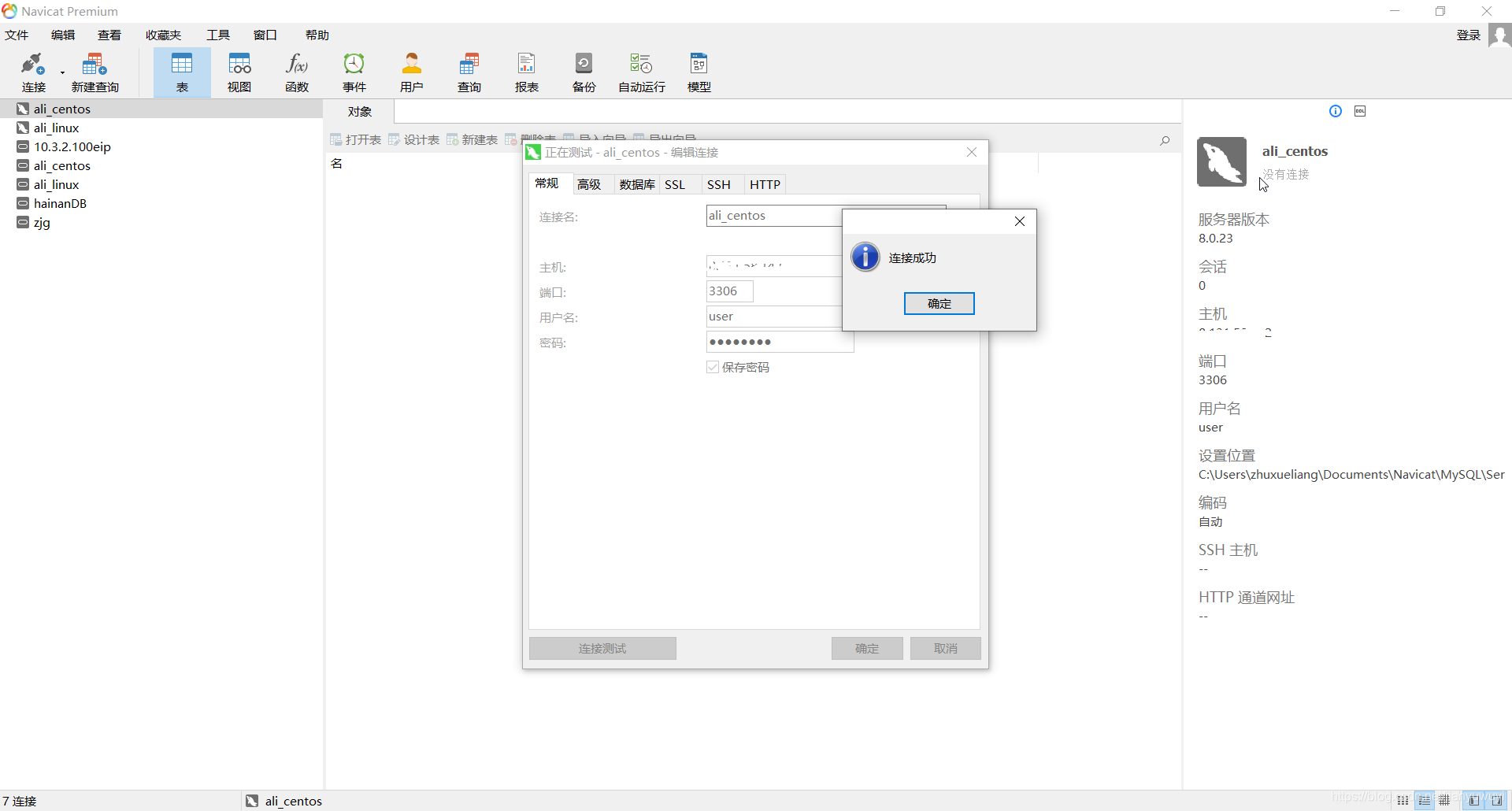Viewport: 1512px width, 811px height.
Task: Click the 端口 field showing 3306
Action: point(730,291)
